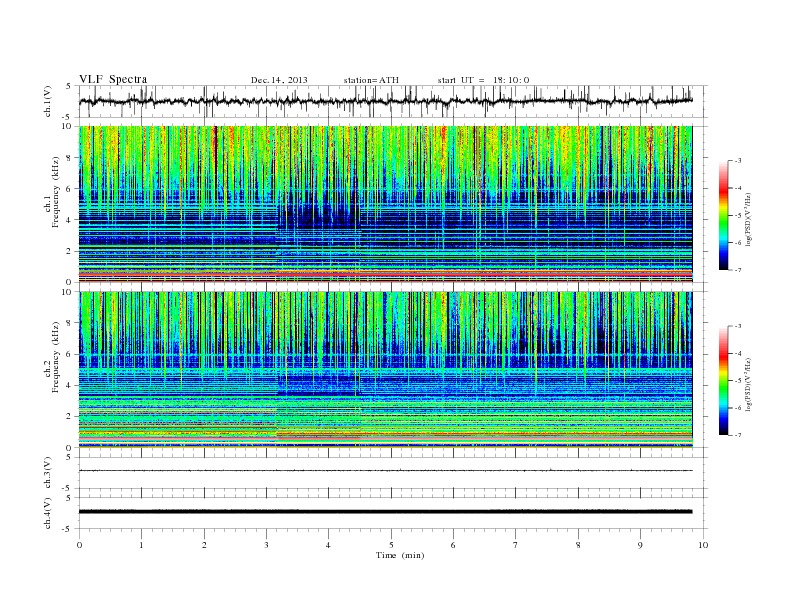Click the "0" tick on the time axis
This screenshot has width=792, height=612.
click(79, 545)
